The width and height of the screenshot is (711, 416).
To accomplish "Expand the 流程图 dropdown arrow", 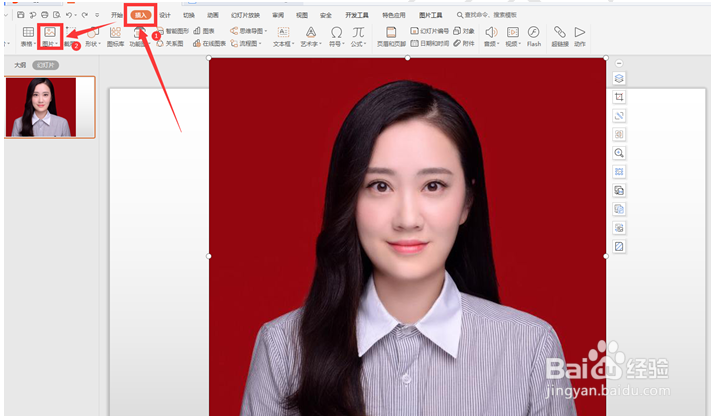I will click(x=260, y=44).
